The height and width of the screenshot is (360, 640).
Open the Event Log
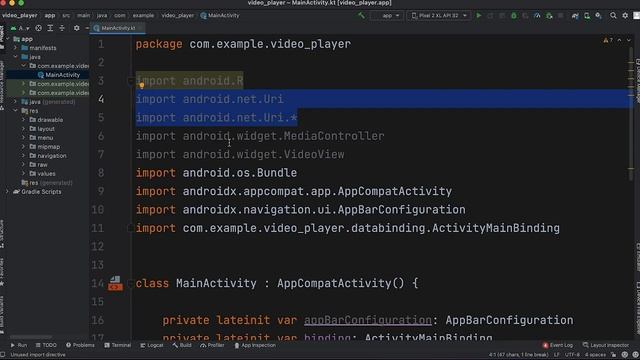click(558, 345)
